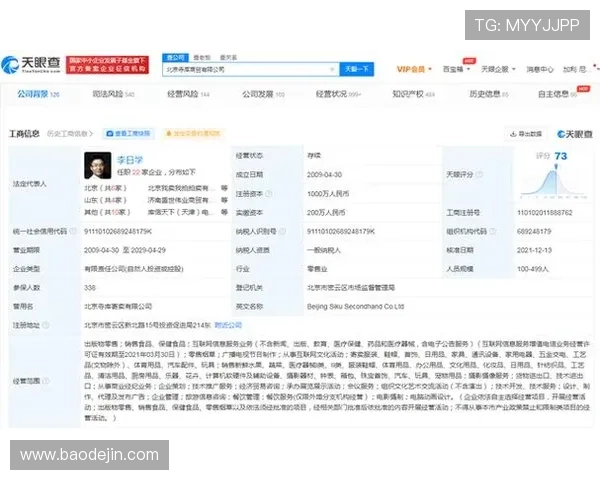The height and width of the screenshot is (480, 600).
Task: Clear the search box with the X icon
Action: pos(332,69)
